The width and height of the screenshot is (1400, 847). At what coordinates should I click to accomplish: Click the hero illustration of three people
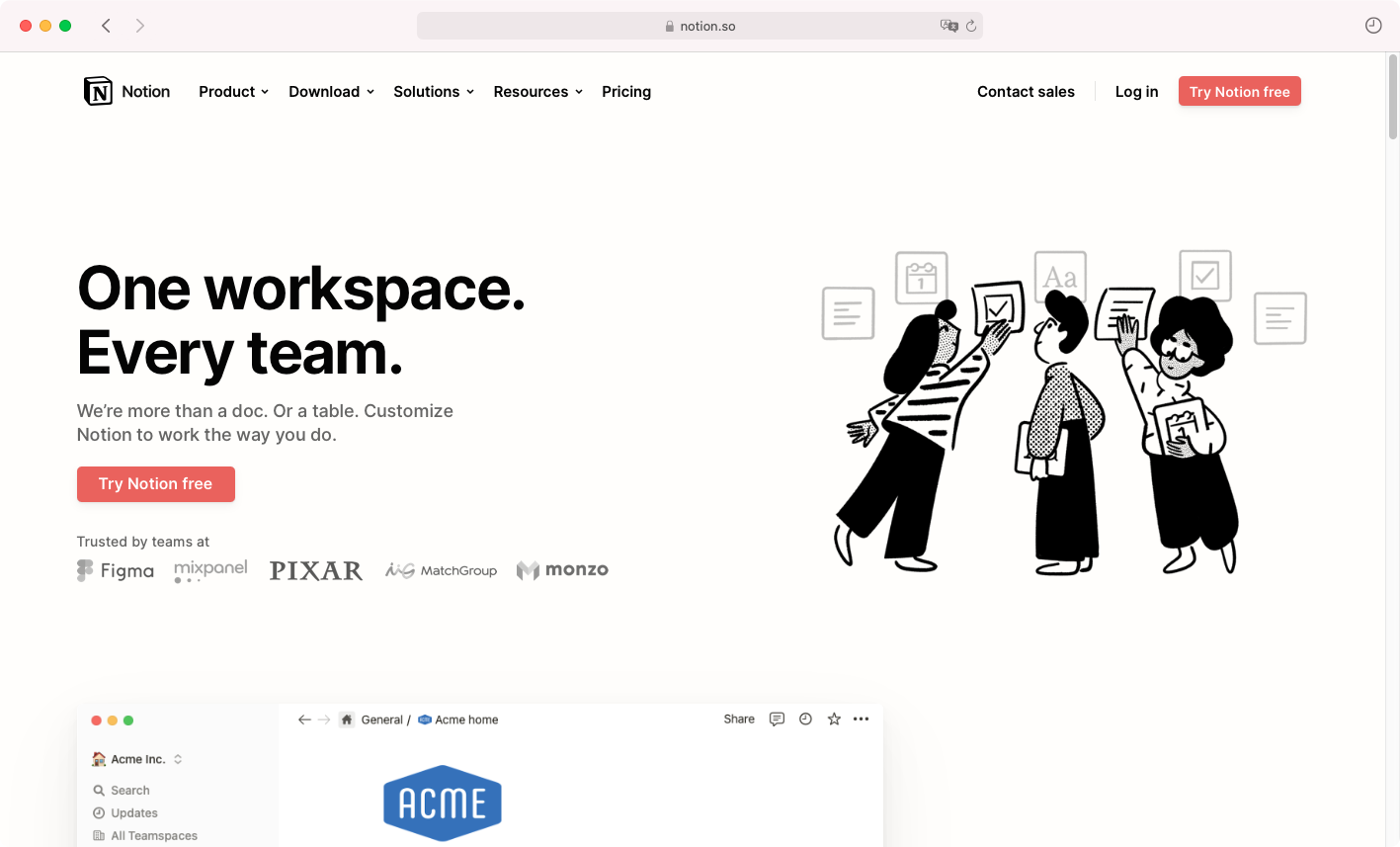point(1064,412)
